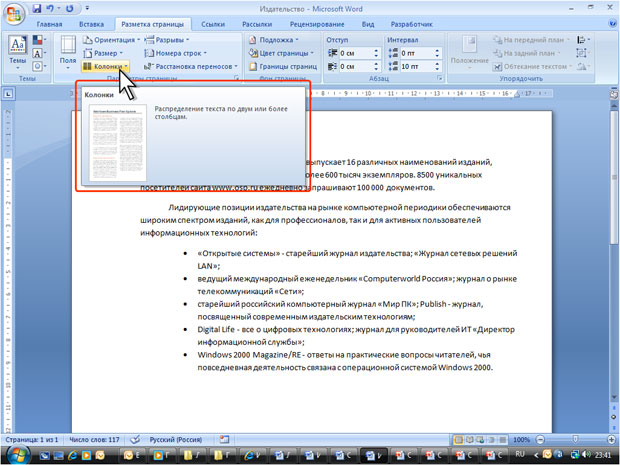This screenshot has width=620, height=465.
Task: Open the Вид tab
Action: tap(368, 24)
